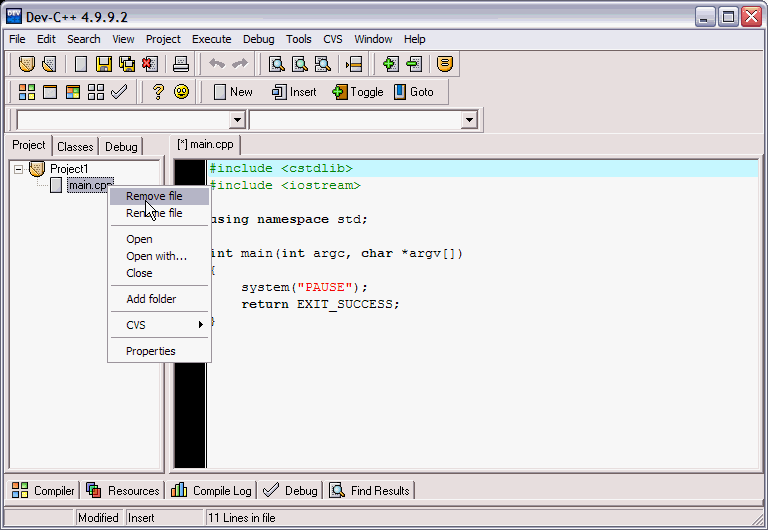The image size is (768, 530).
Task: Open the Compile Log bottom tab
Action: [211, 490]
